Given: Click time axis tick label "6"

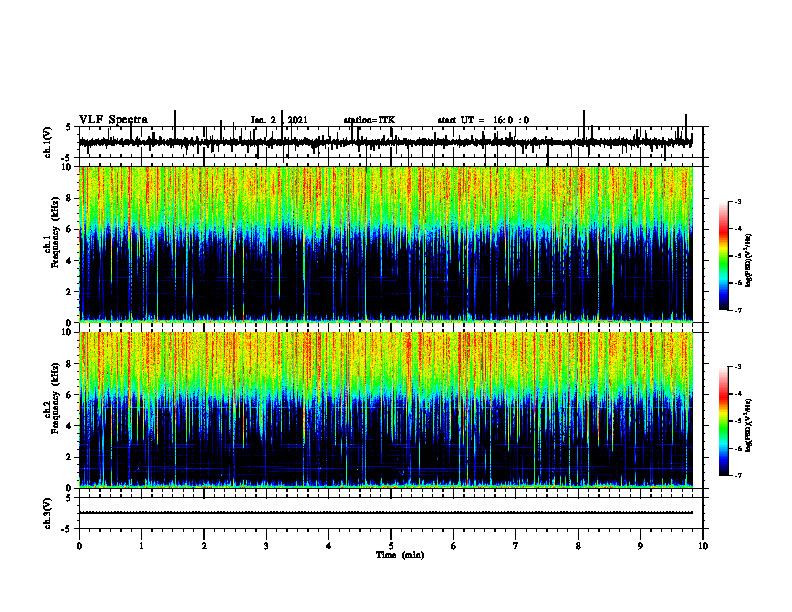Looking at the screenshot, I should click(454, 546).
